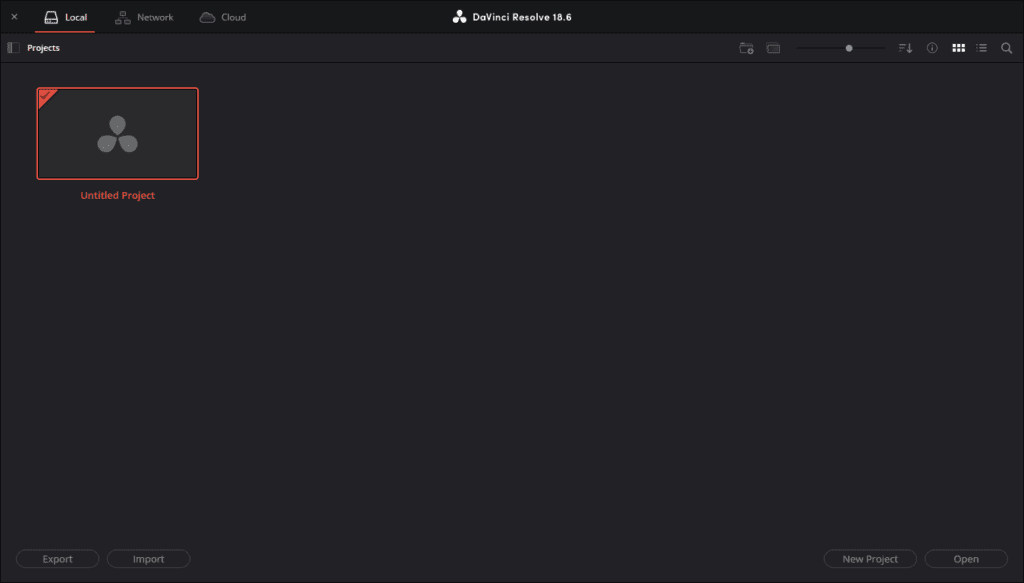1024x583 pixels.
Task: Click the New Project button
Action: point(869,559)
